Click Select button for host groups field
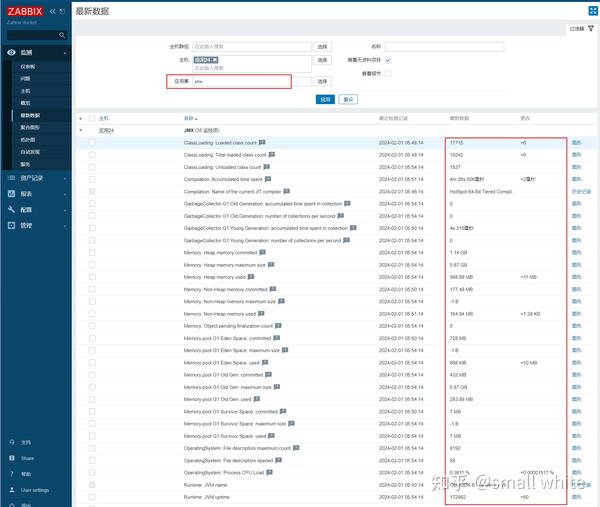Image resolution: width=600 pixels, height=507 pixels. pos(322,47)
